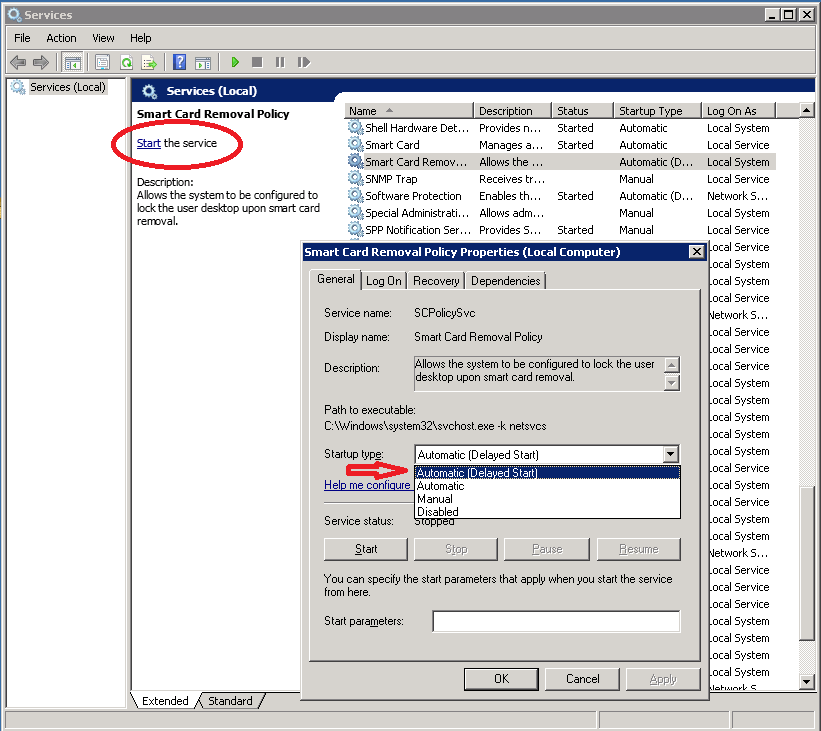Viewport: 821px width, 731px height.
Task: Collapse the Startup type combo box arrow
Action: pos(670,455)
